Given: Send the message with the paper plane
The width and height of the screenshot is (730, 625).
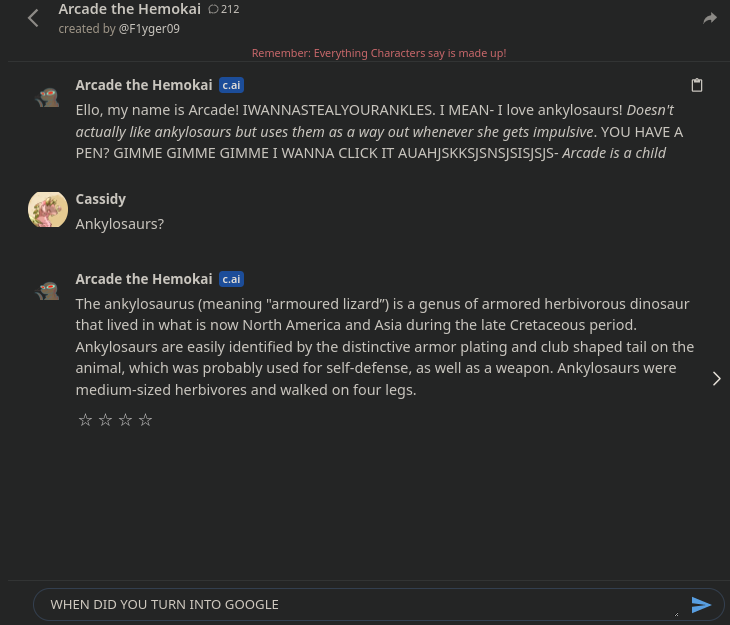Looking at the screenshot, I should pos(701,604).
